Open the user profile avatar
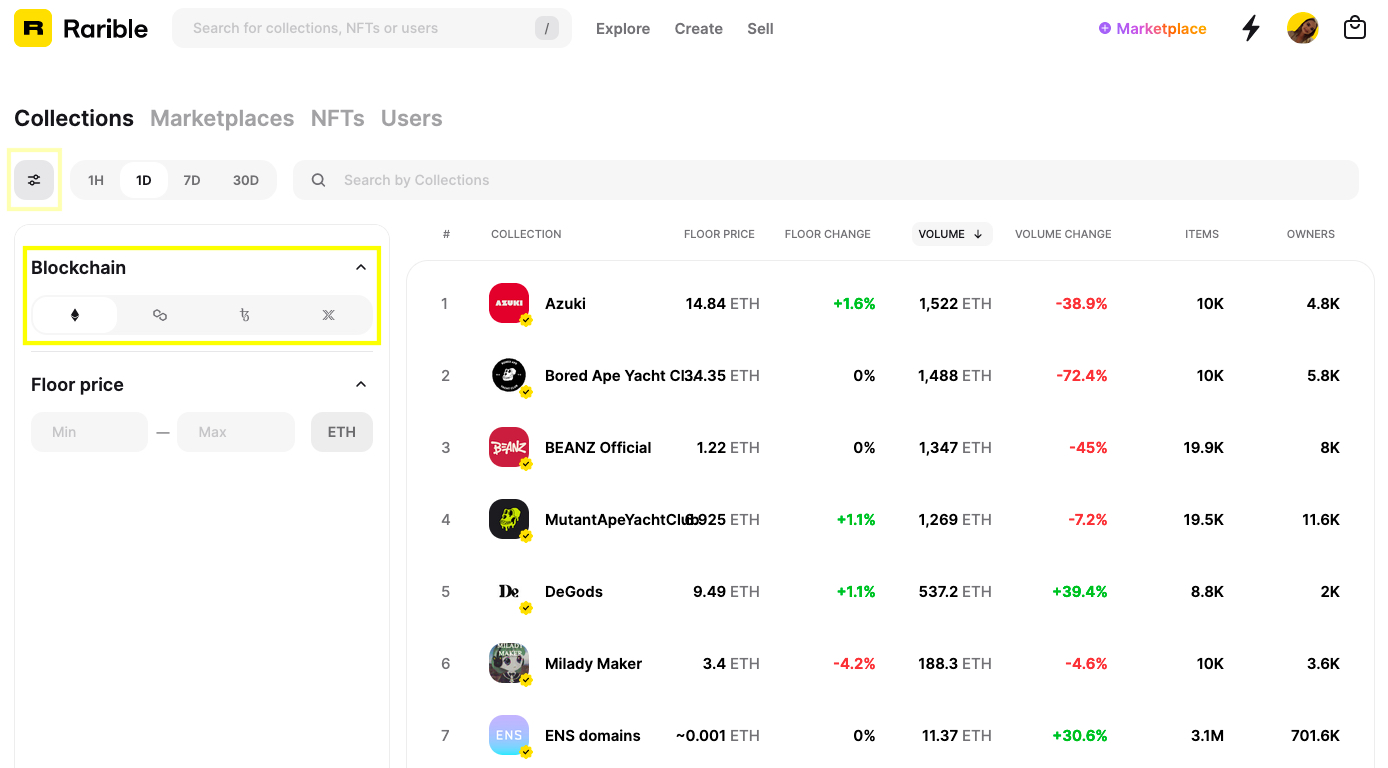Viewport: 1388px width, 768px height. tap(1303, 28)
